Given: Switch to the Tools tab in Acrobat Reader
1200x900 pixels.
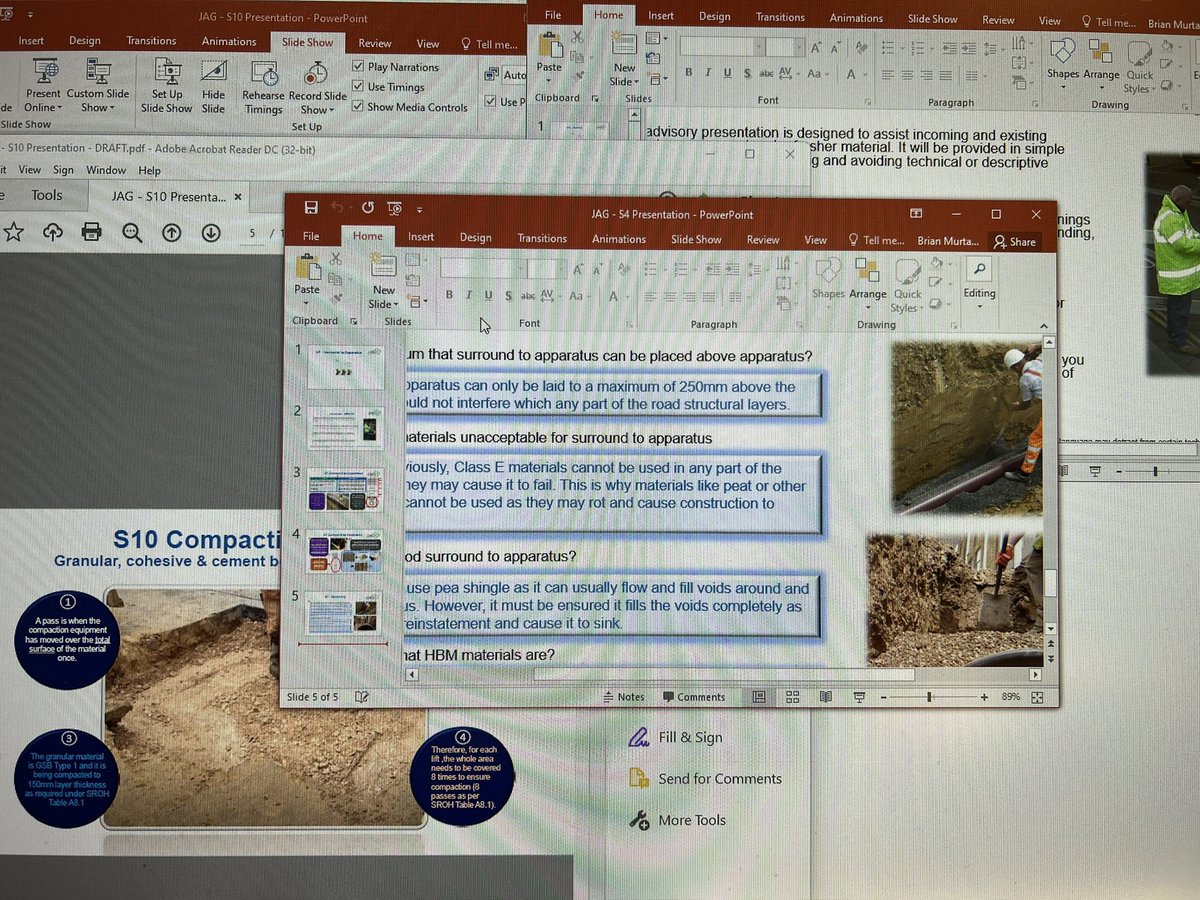Looking at the screenshot, I should coord(46,195).
